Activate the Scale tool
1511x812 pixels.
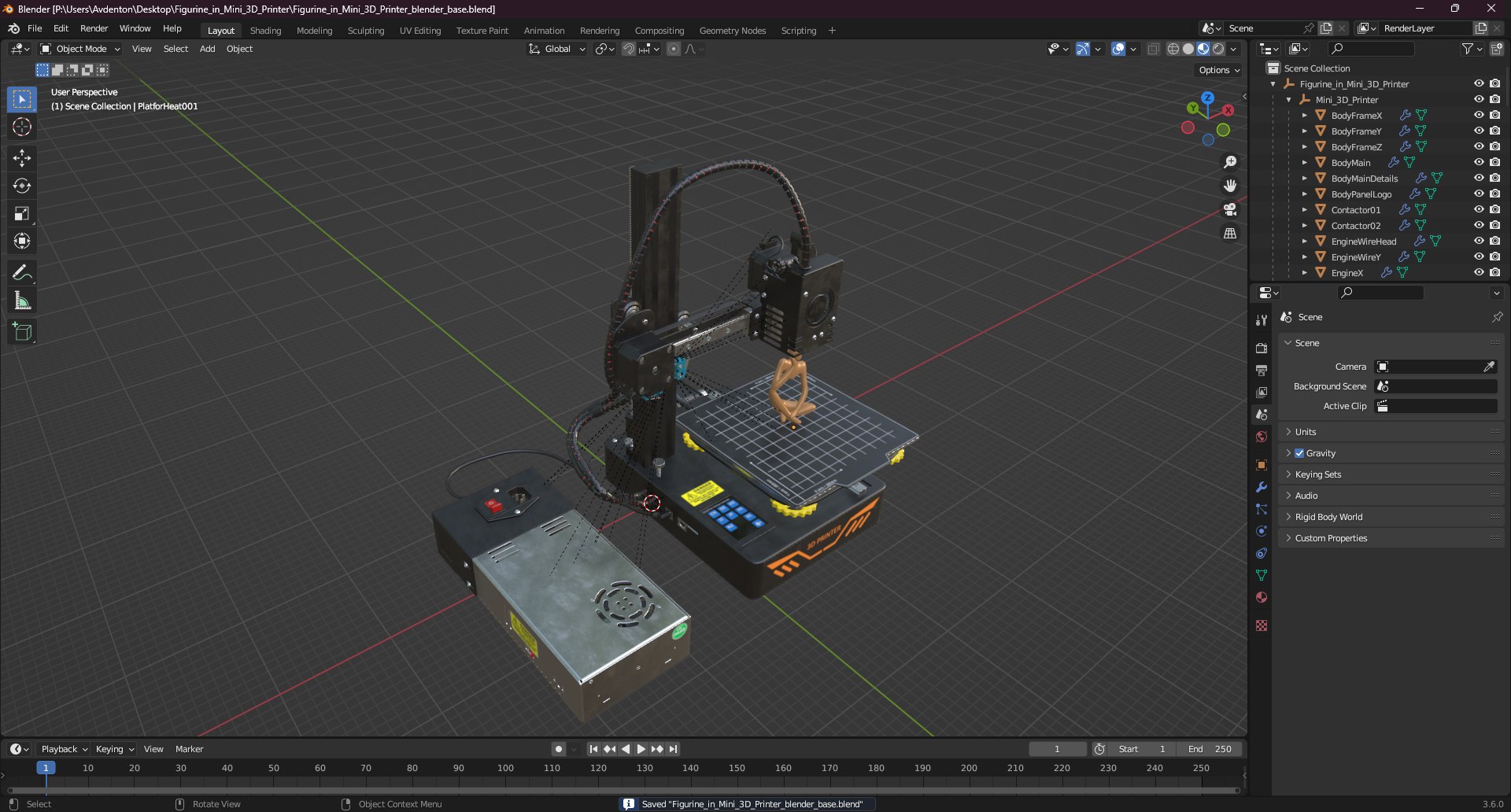point(22,213)
